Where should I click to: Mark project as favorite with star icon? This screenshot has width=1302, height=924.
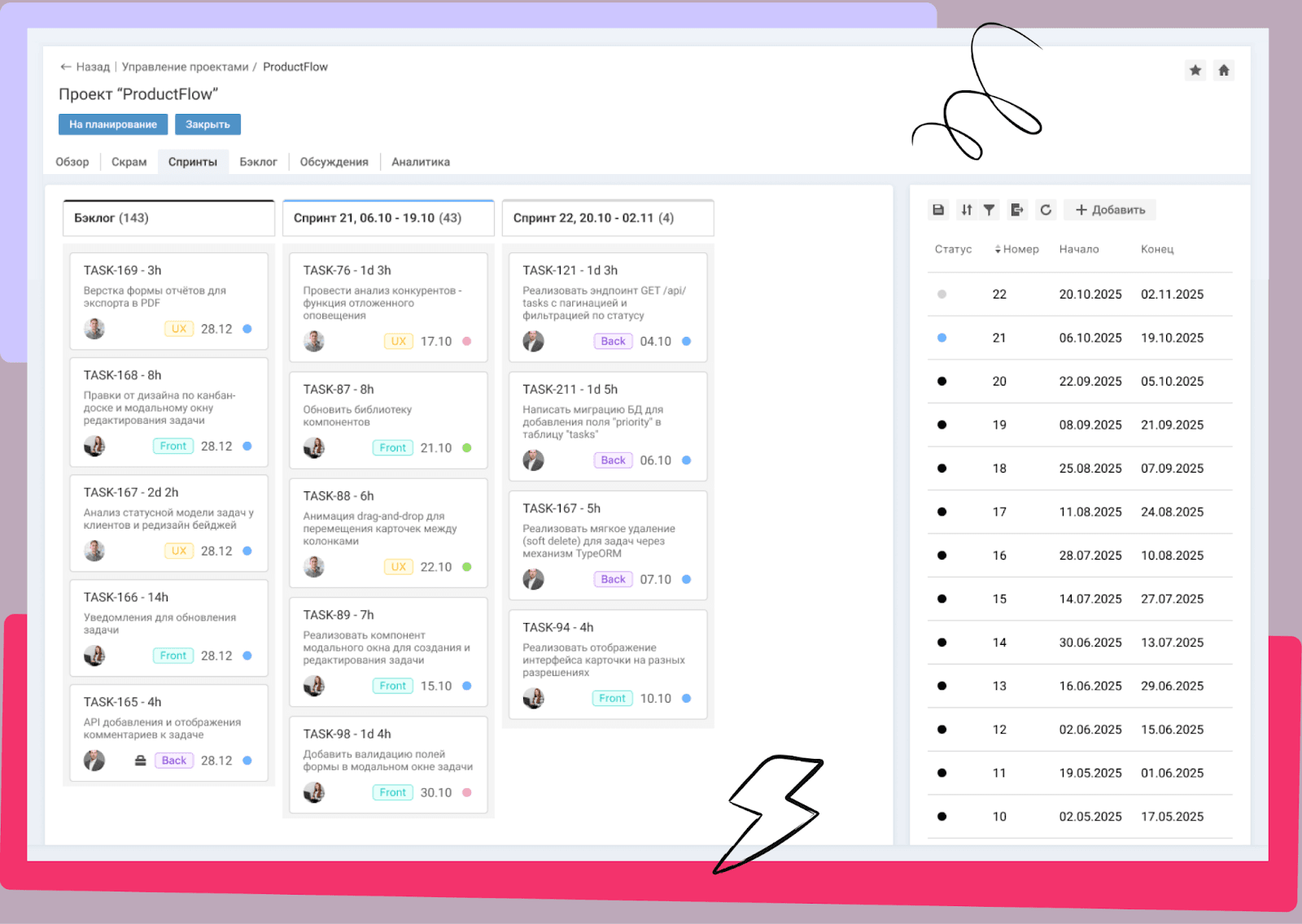[x=1195, y=70]
